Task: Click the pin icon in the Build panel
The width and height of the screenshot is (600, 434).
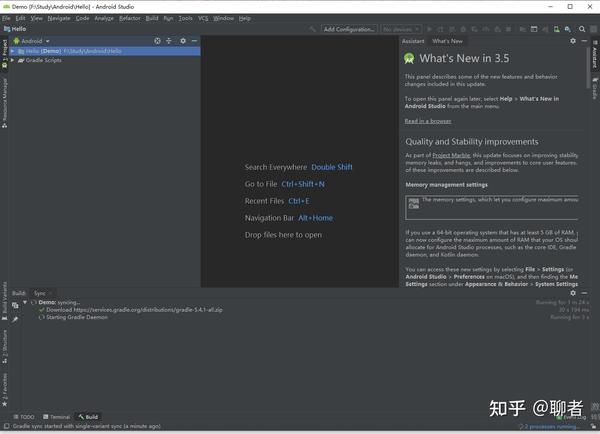Action: [15, 319]
